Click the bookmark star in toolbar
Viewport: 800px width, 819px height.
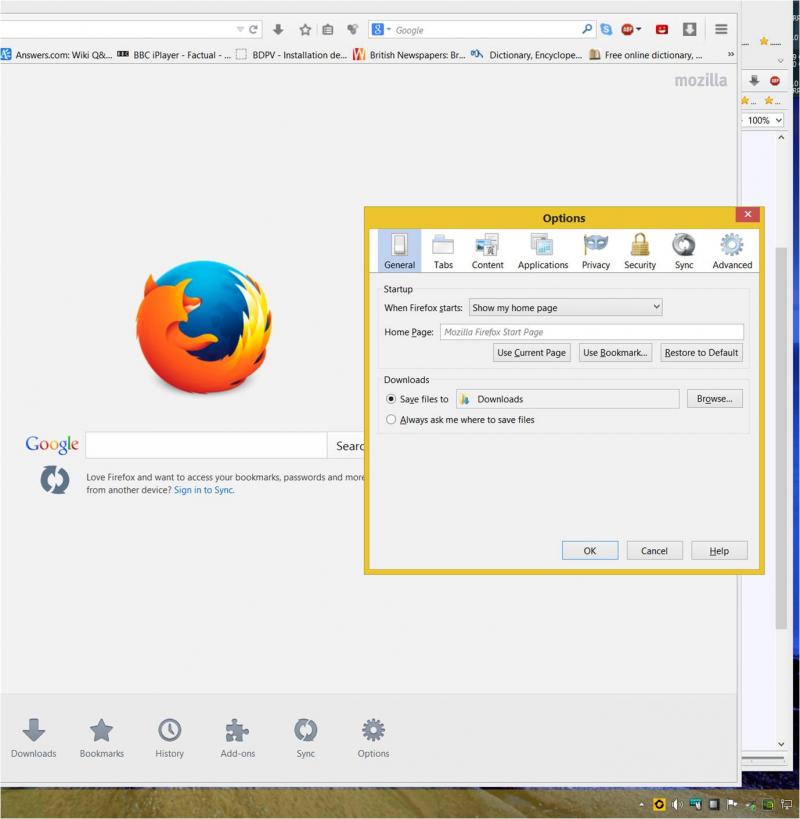coord(305,30)
